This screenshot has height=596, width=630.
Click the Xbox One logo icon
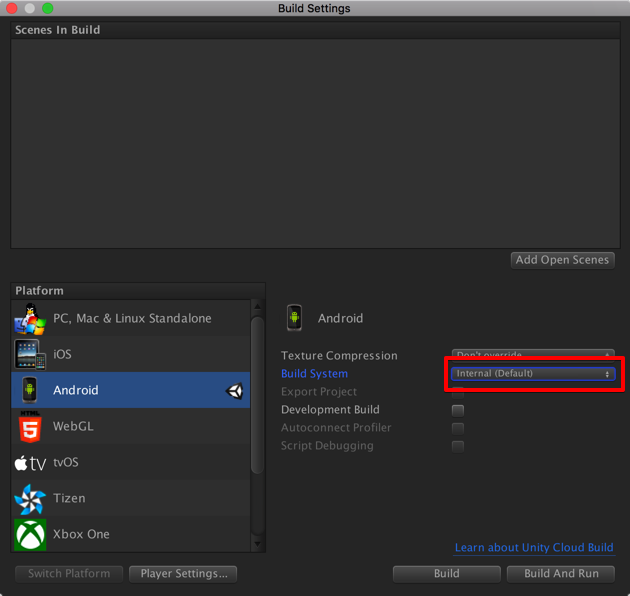pyautogui.click(x=30, y=535)
